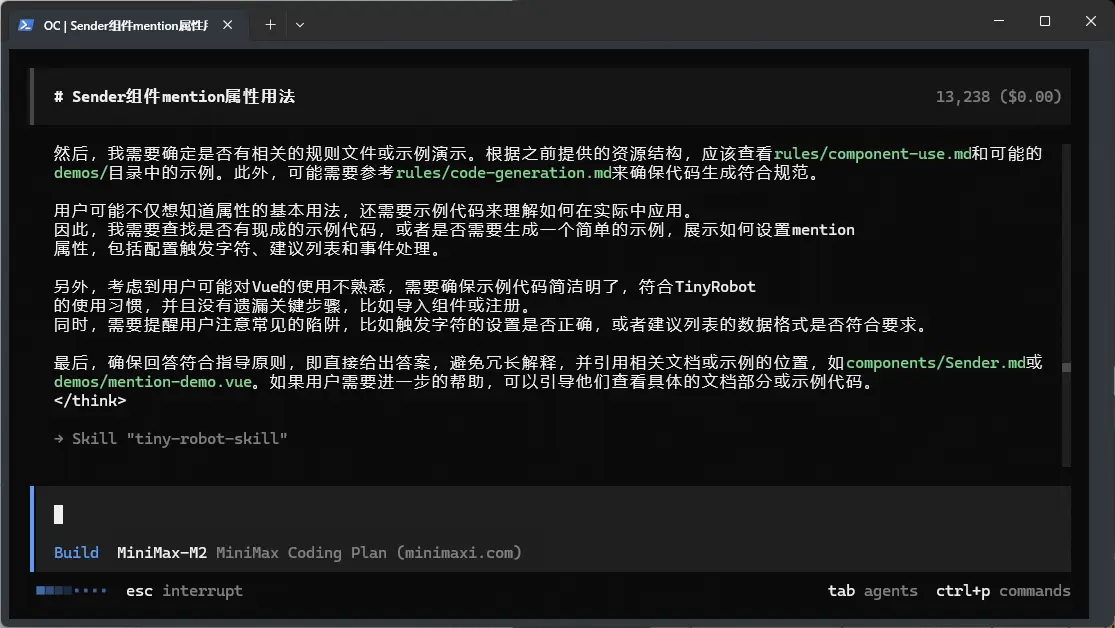Click the 13,238 ($0.00) token counter

pyautogui.click(x=997, y=96)
